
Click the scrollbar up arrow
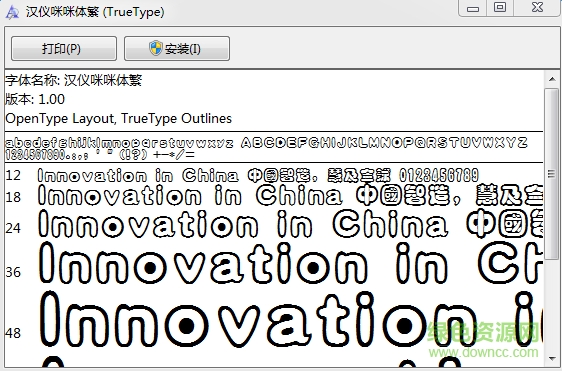point(551,79)
